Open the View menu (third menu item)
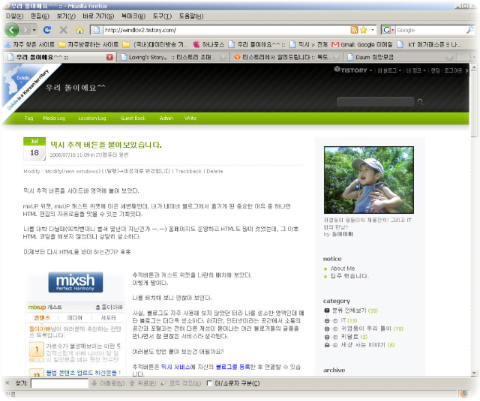The image size is (480, 401). pyautogui.click(x=66, y=16)
